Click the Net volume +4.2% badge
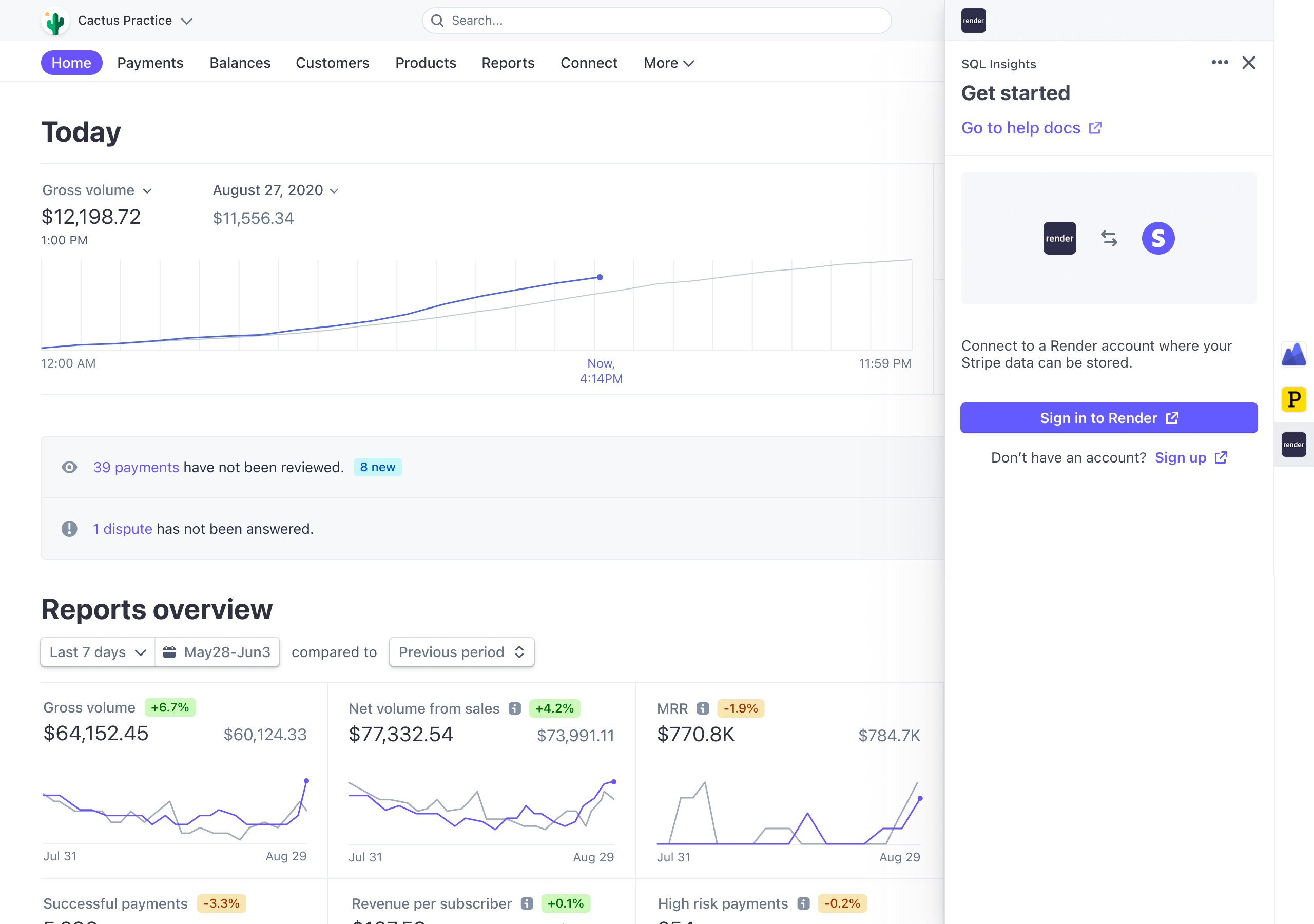The height and width of the screenshot is (924, 1314). pyautogui.click(x=554, y=708)
